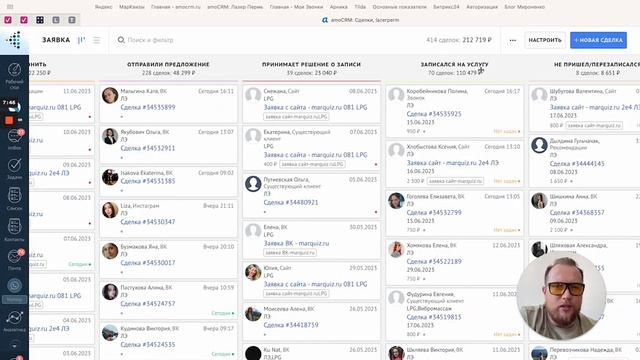Toggle the browser sidebar icon

click(10, 7)
